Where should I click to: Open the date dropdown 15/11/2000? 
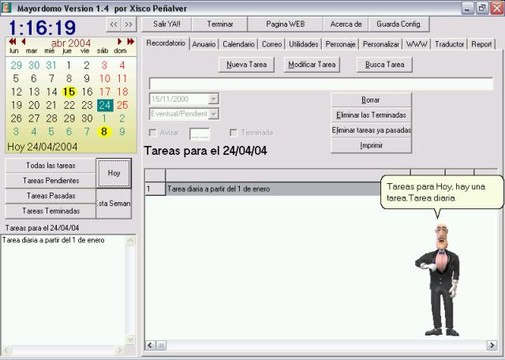[213, 99]
